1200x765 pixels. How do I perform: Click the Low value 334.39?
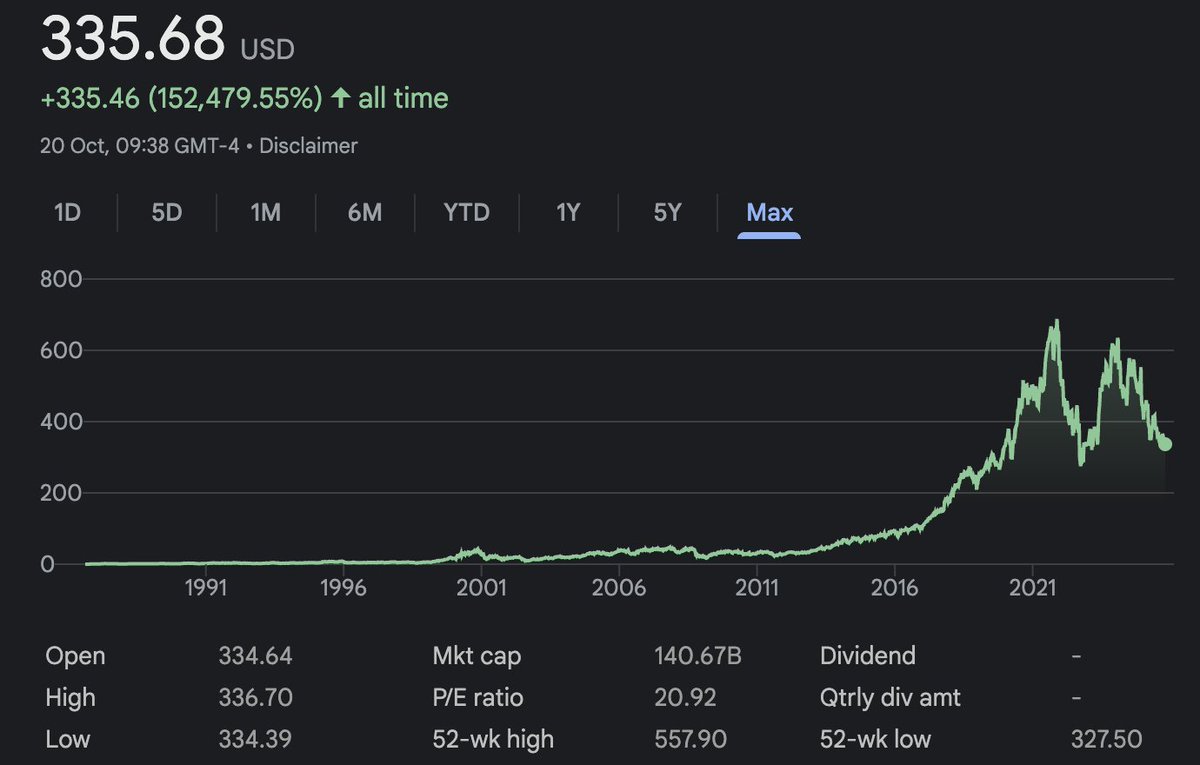coord(255,739)
